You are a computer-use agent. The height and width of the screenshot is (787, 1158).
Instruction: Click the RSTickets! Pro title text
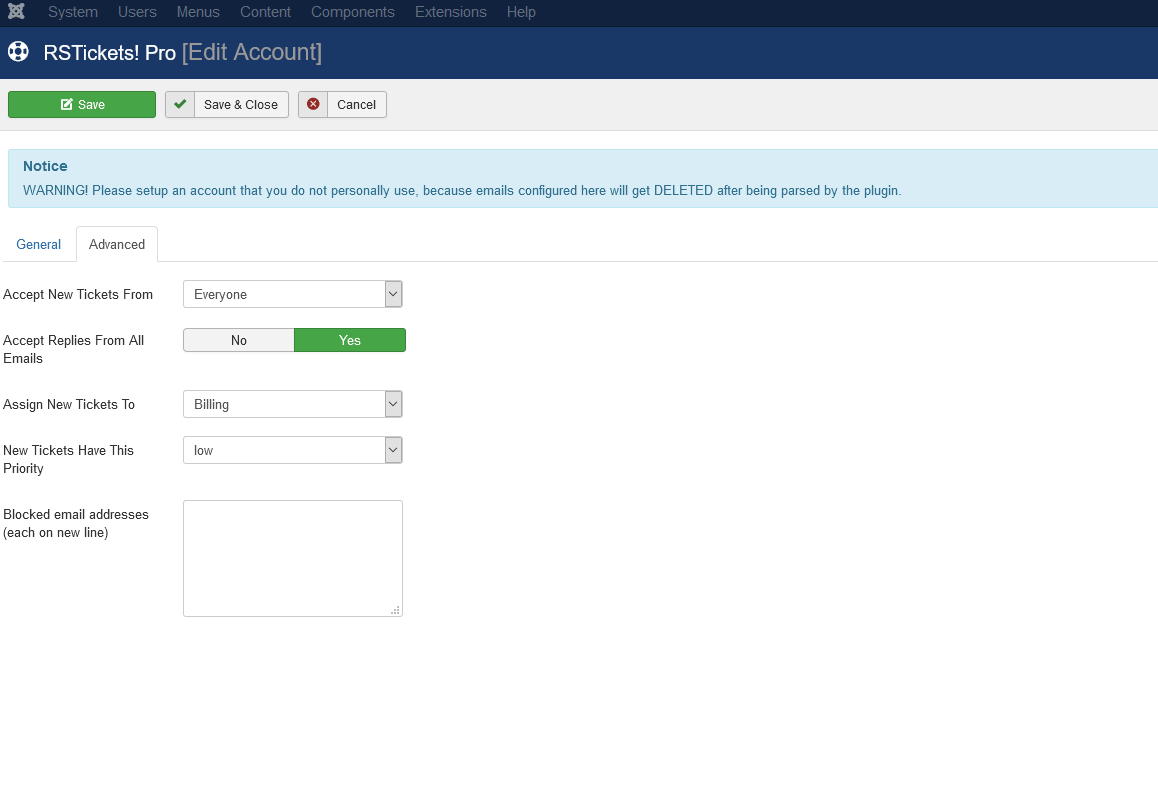click(x=109, y=52)
